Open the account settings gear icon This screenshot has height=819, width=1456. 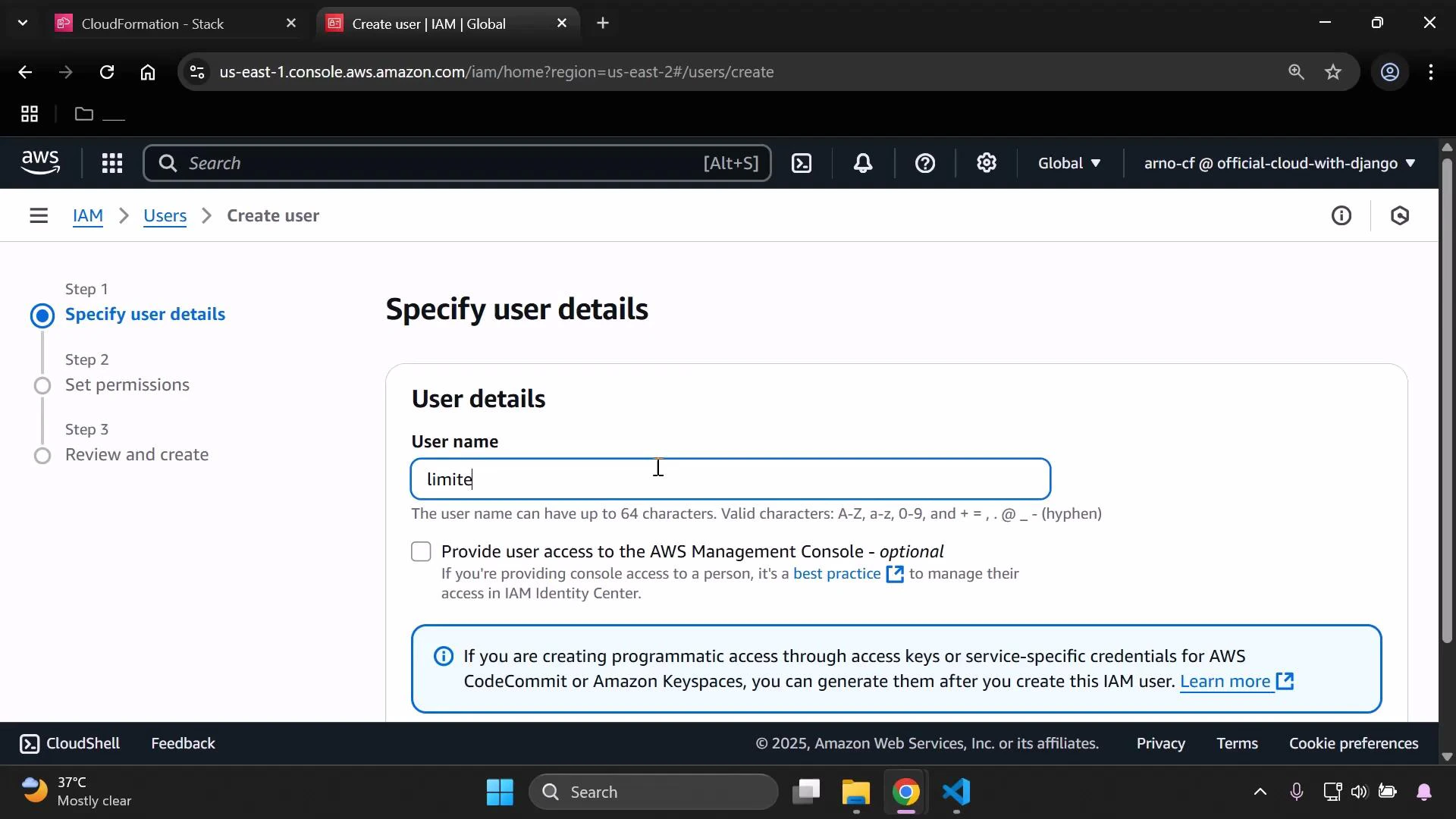986,163
